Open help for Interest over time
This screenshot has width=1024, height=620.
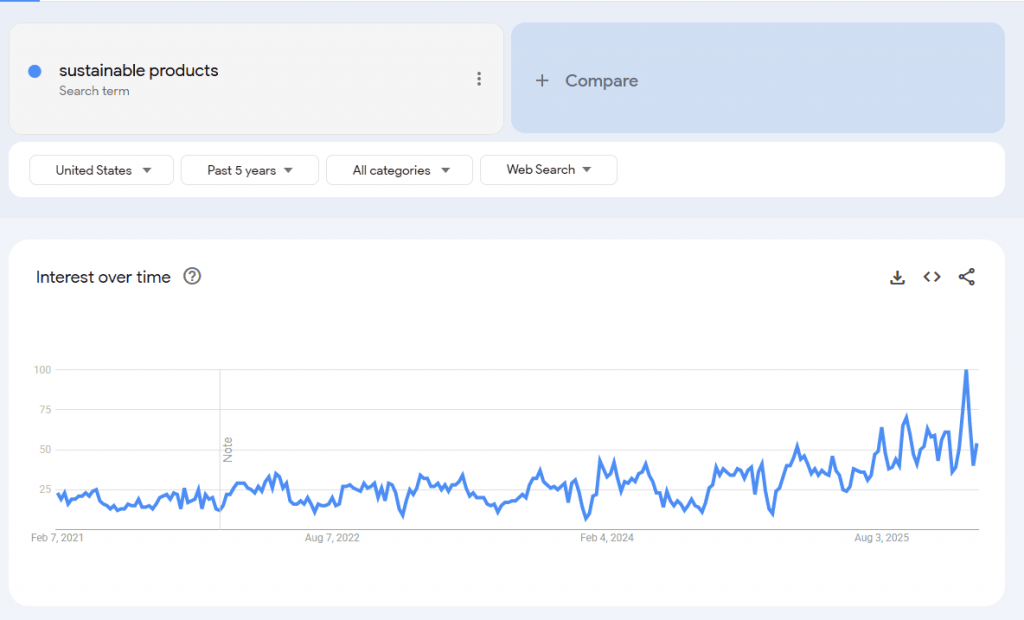[193, 277]
